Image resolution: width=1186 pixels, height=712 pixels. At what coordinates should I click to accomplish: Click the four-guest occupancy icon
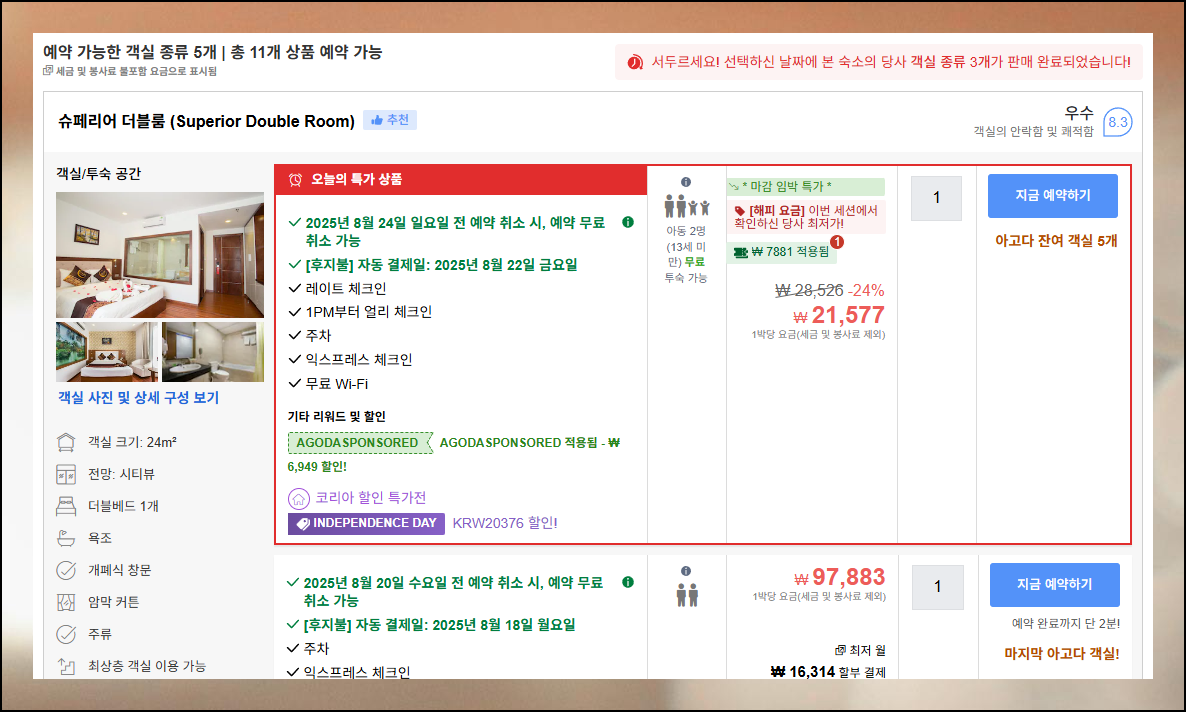pyautogui.click(x=687, y=206)
